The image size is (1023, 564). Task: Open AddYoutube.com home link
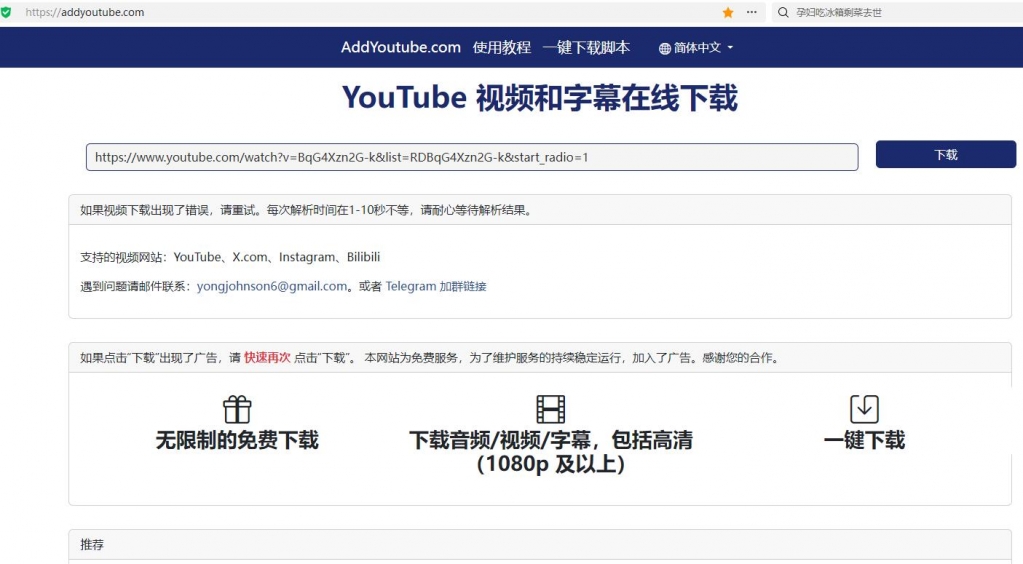tap(401, 47)
